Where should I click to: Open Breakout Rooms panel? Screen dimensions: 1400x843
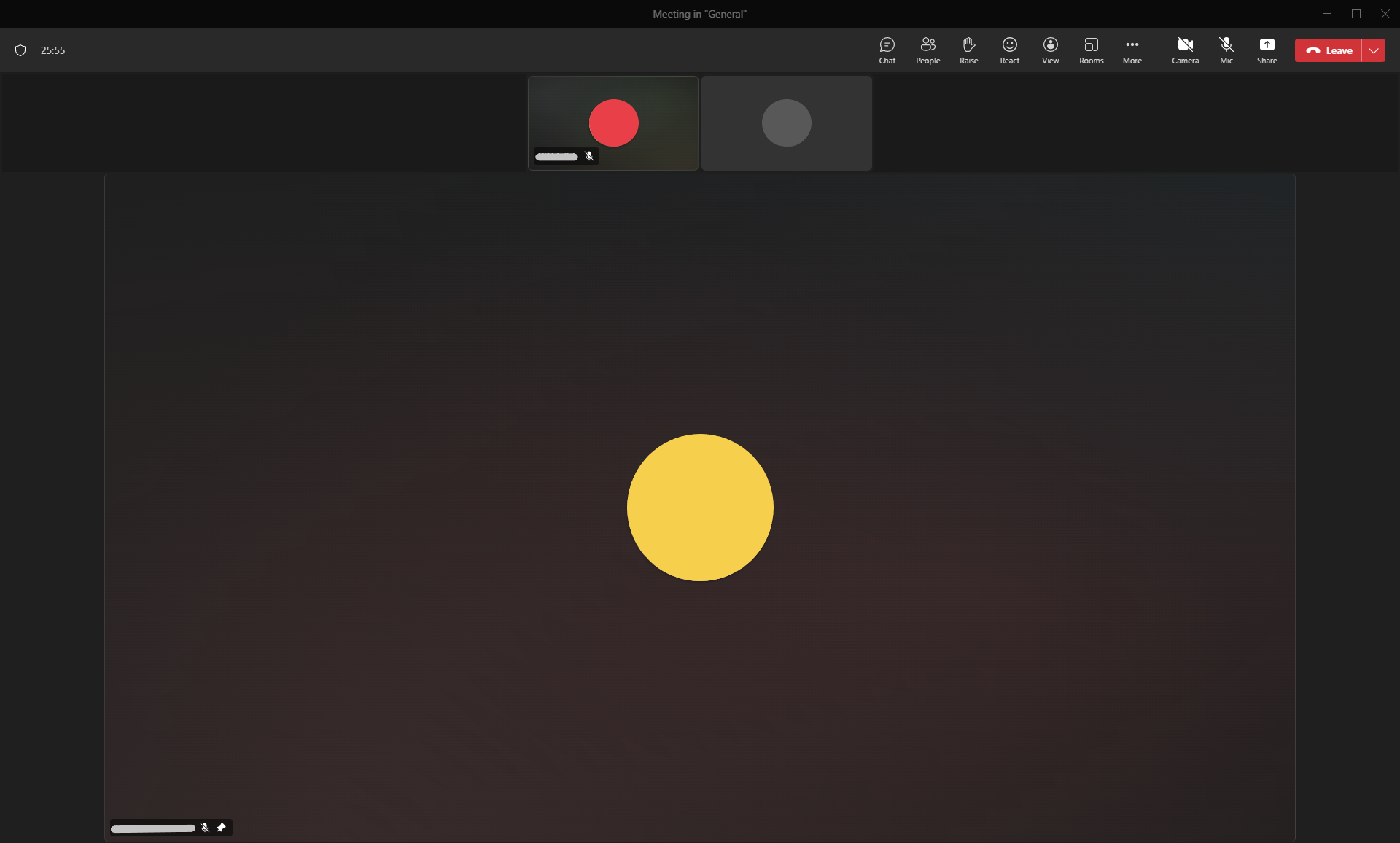pyautogui.click(x=1091, y=50)
